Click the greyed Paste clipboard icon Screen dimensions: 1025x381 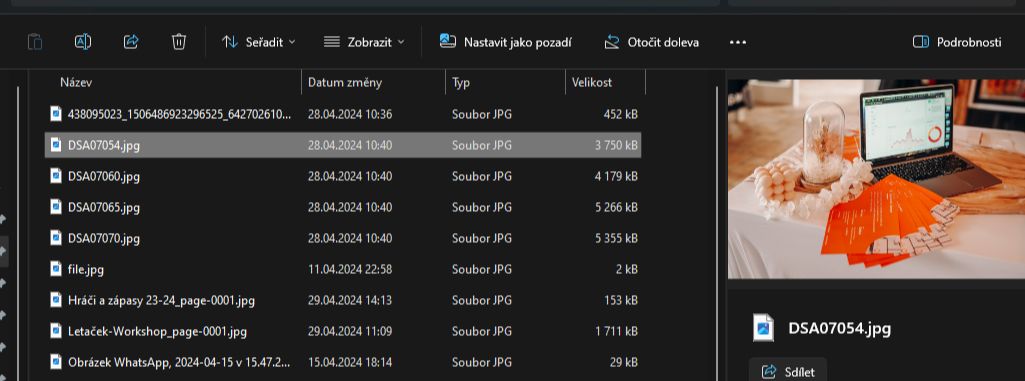35,42
